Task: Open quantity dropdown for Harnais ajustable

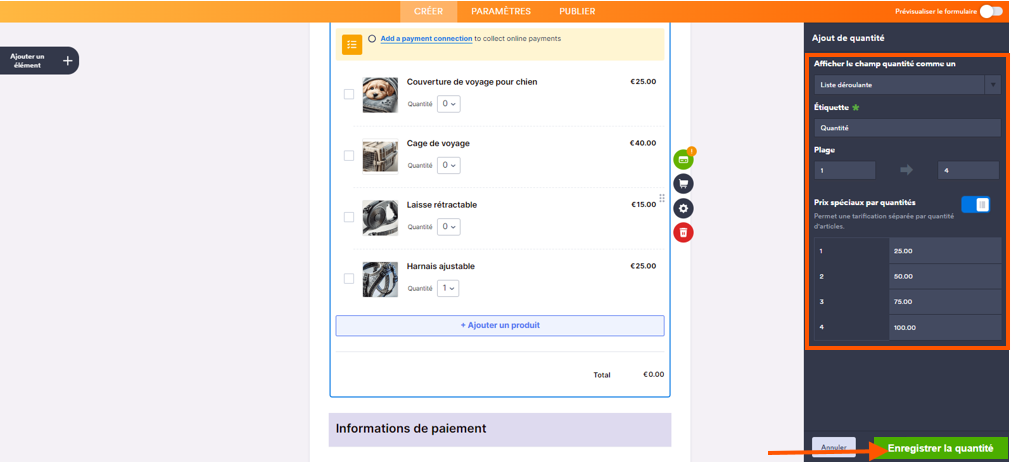Action: tap(448, 288)
